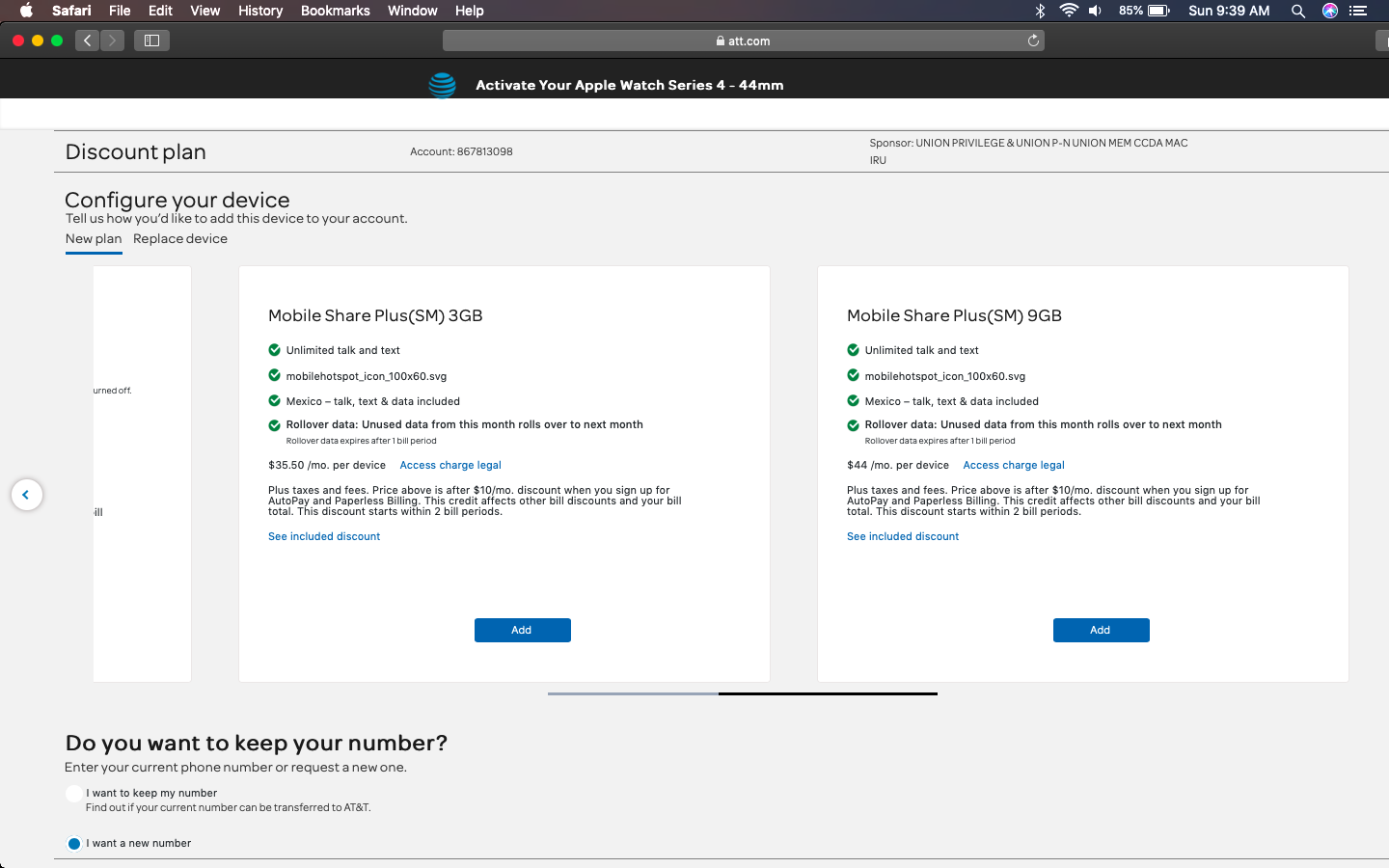Open the Apple menu
The width and height of the screenshot is (1389, 868).
(x=26, y=11)
